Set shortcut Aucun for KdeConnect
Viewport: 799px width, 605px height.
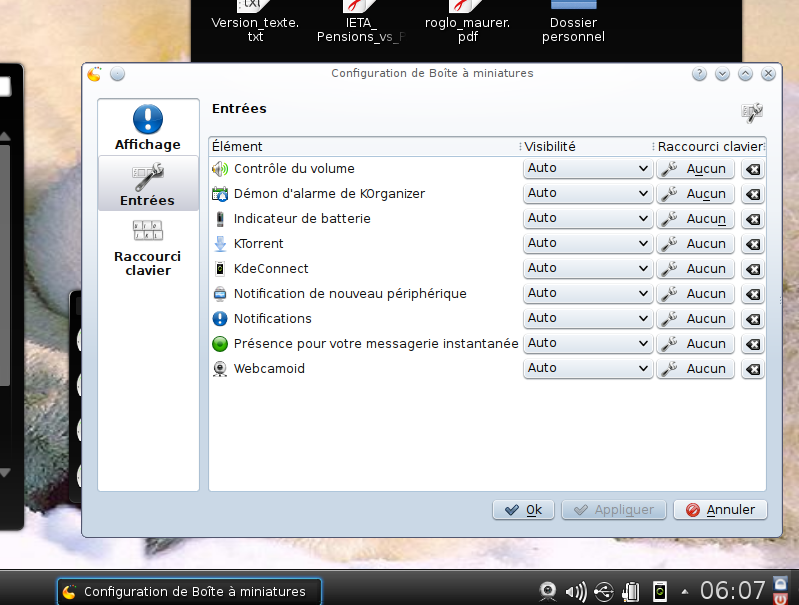click(696, 269)
